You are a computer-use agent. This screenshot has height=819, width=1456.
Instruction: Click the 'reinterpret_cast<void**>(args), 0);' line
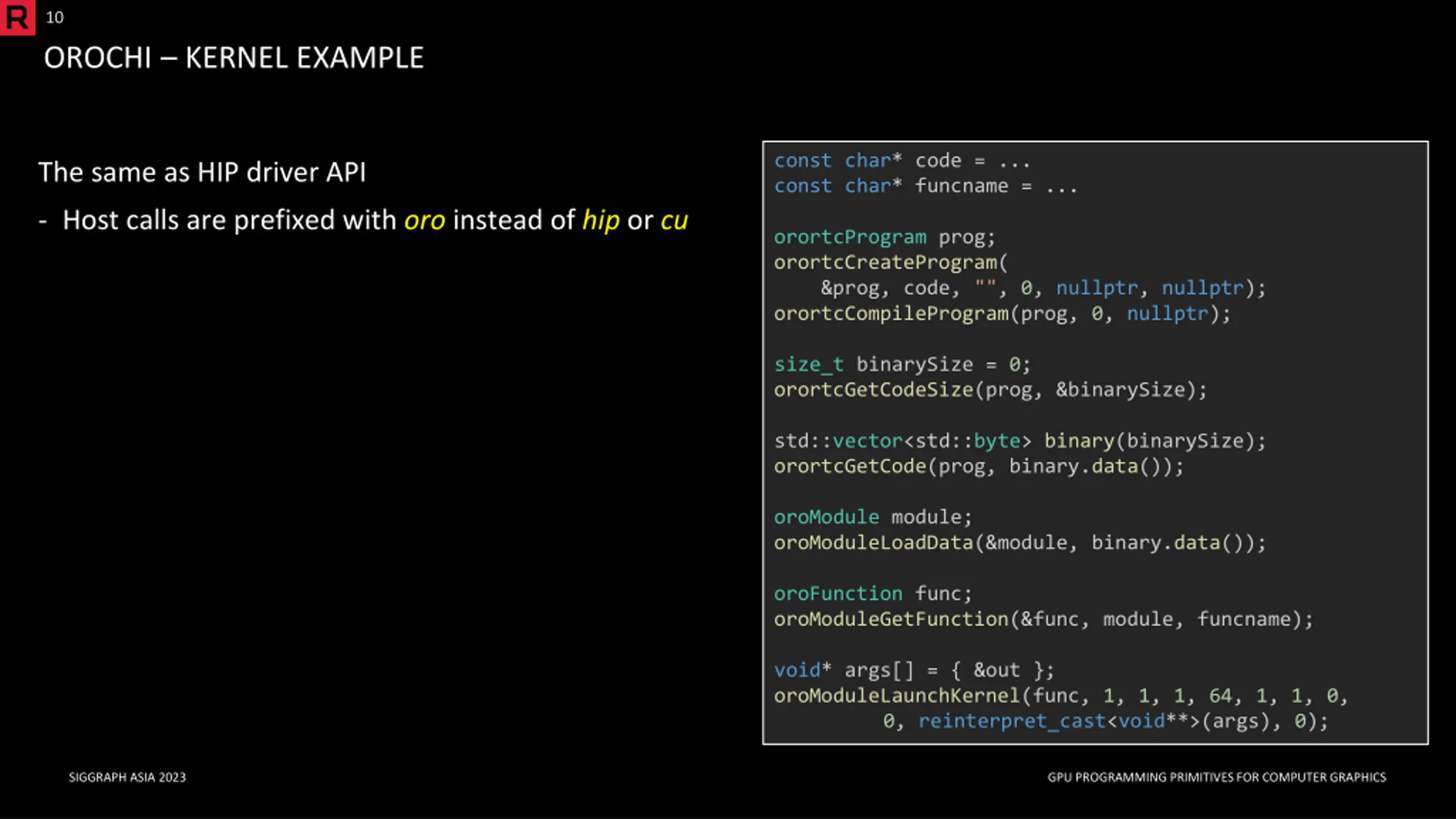(1106, 722)
